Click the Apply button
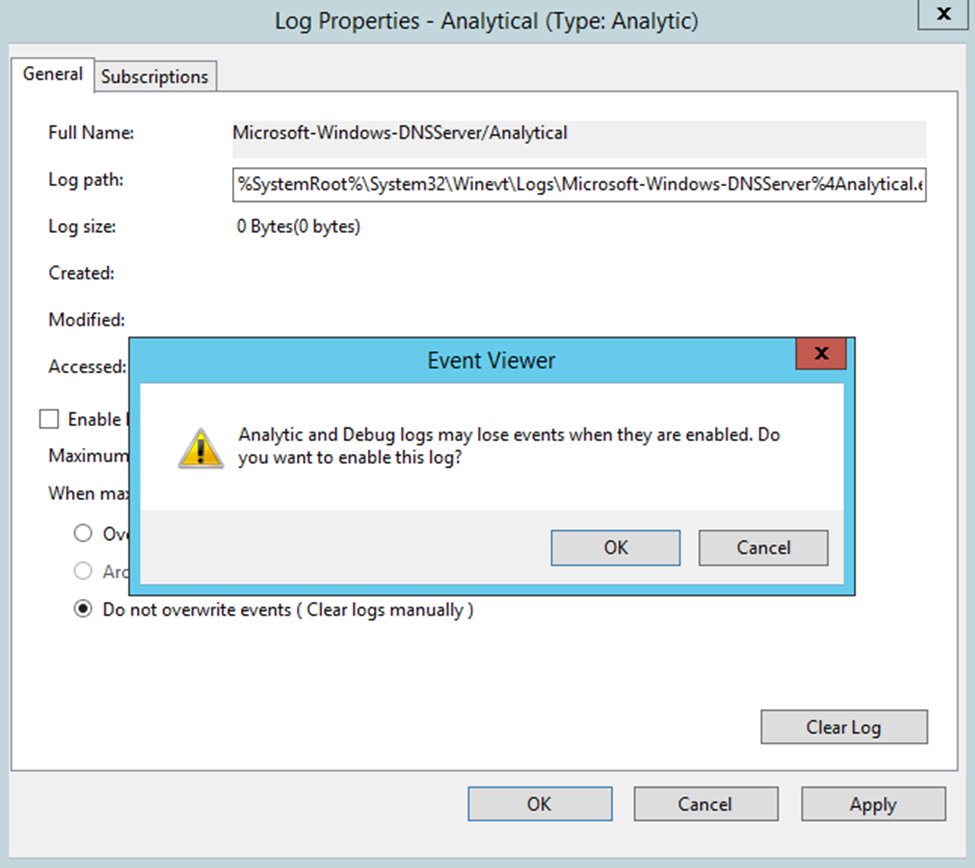 click(x=872, y=803)
